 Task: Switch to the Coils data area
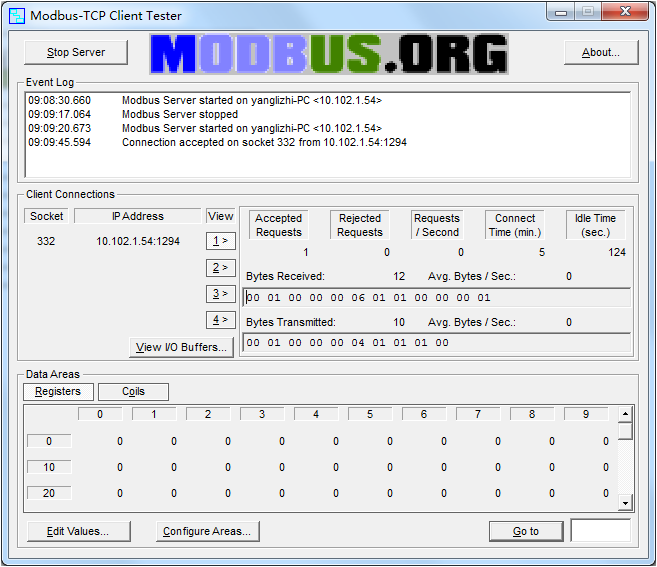[x=133, y=391]
